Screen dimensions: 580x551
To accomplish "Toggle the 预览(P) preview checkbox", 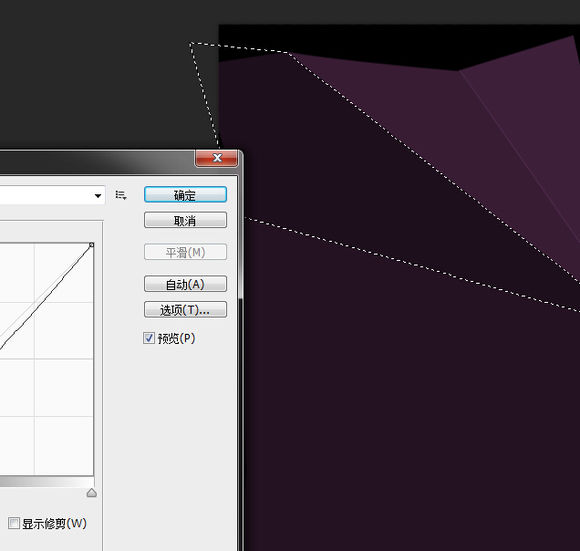I will [149, 338].
